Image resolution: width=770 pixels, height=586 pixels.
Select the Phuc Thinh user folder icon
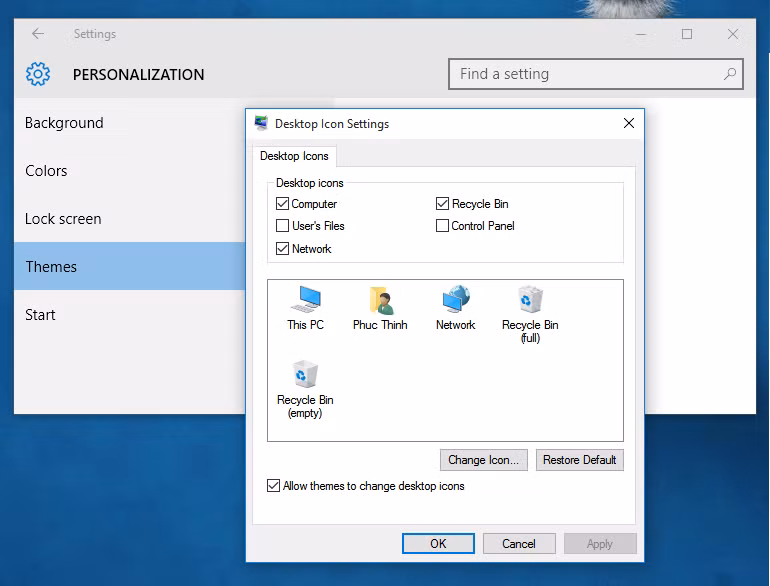380,300
